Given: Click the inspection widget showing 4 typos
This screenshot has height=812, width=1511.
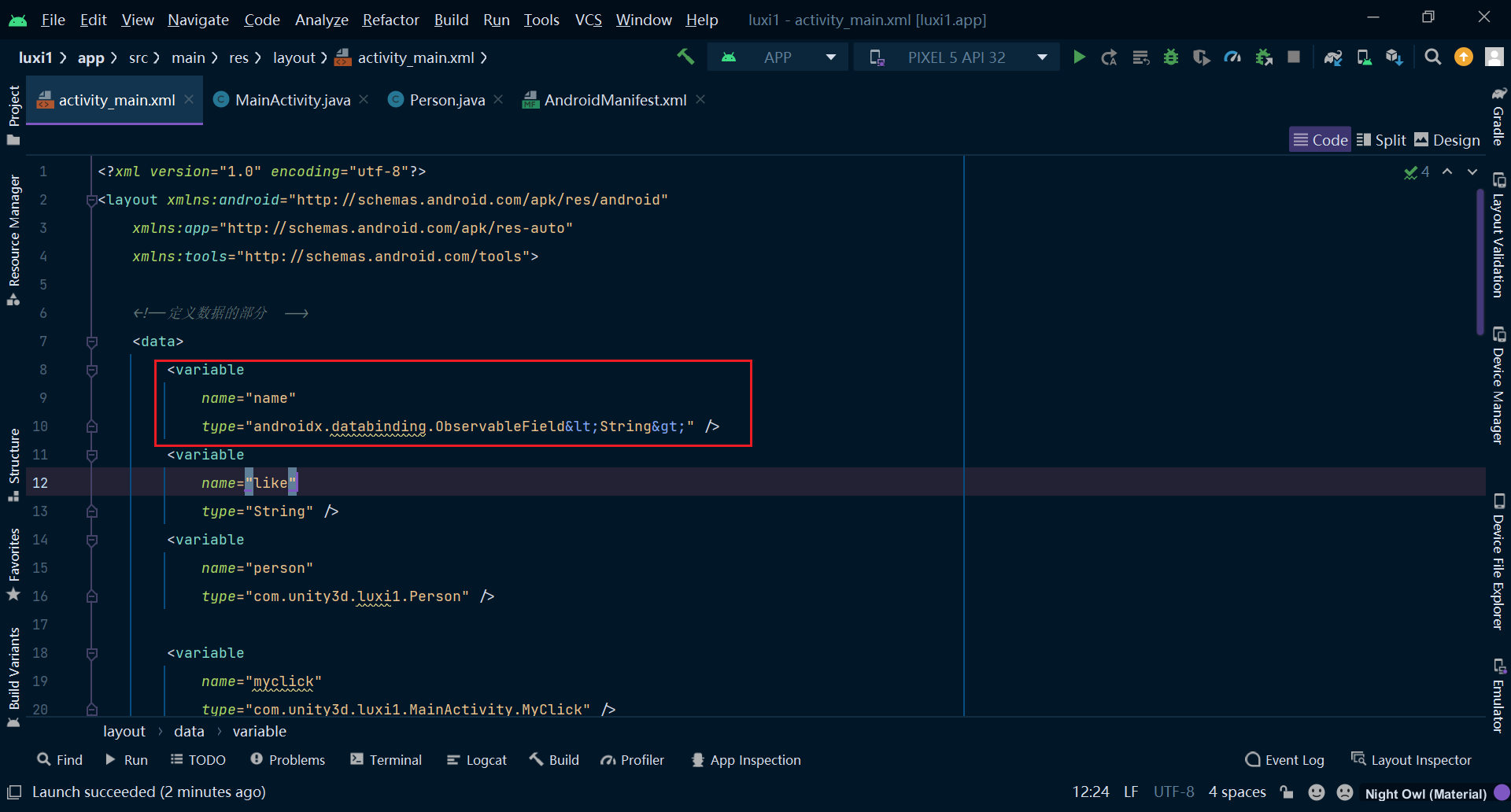Looking at the screenshot, I should click(x=1417, y=172).
